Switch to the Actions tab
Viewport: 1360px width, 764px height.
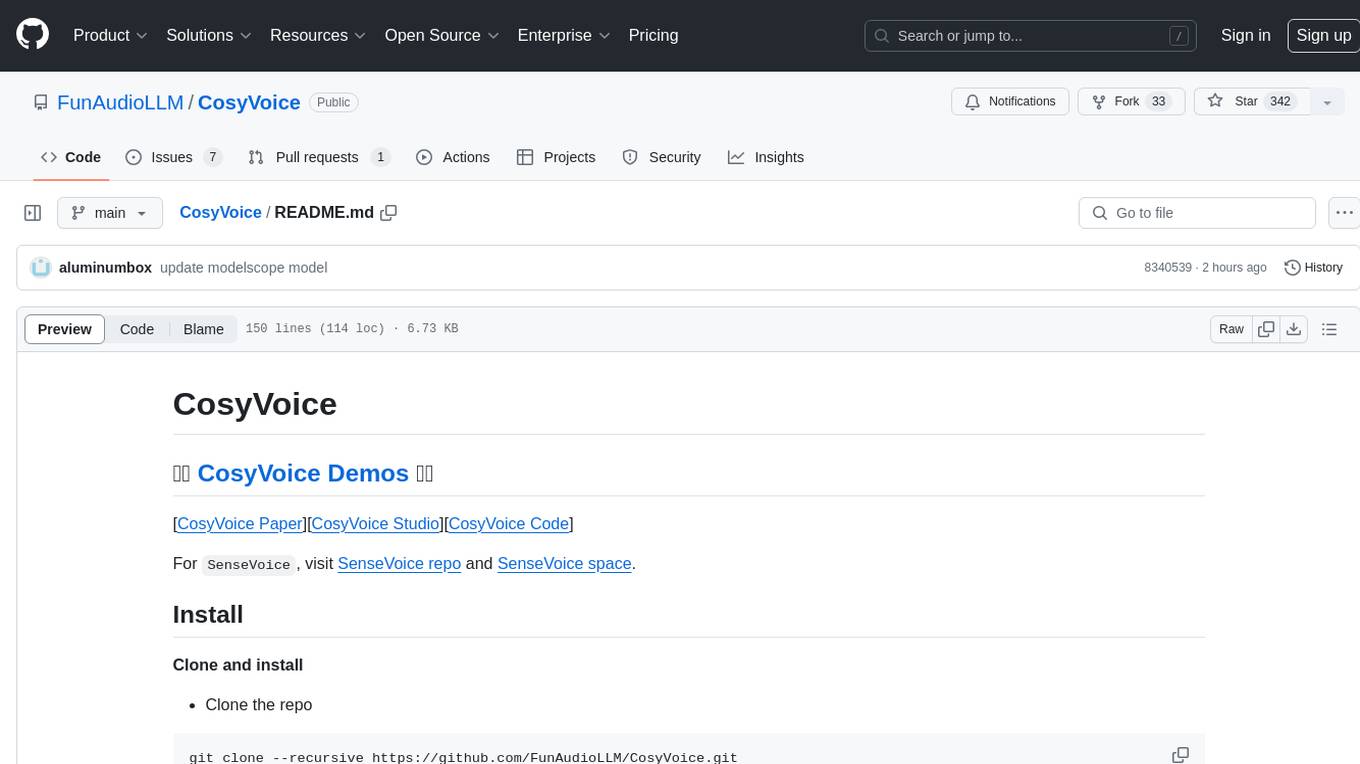click(453, 157)
